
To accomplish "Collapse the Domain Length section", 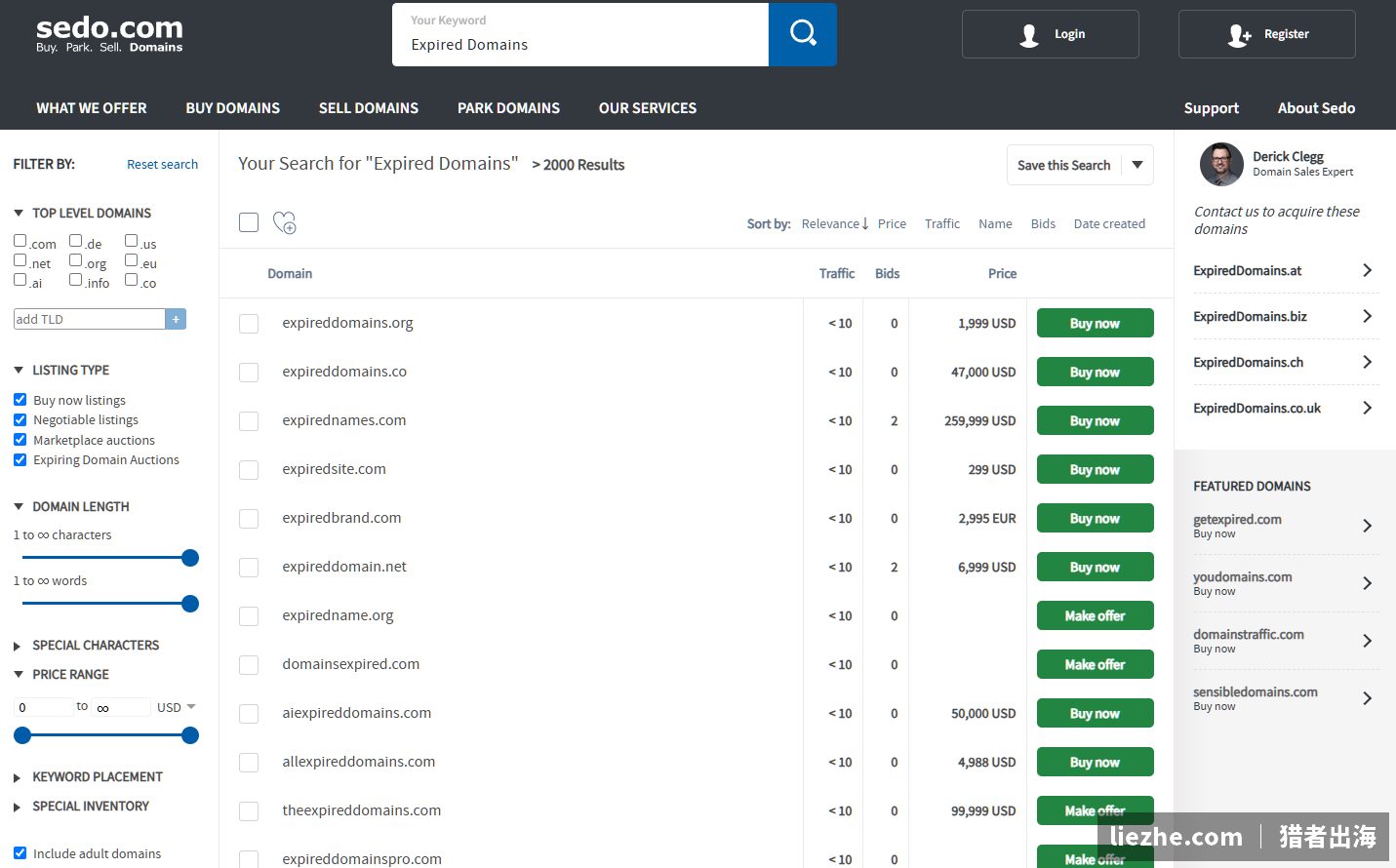I will 19,506.
